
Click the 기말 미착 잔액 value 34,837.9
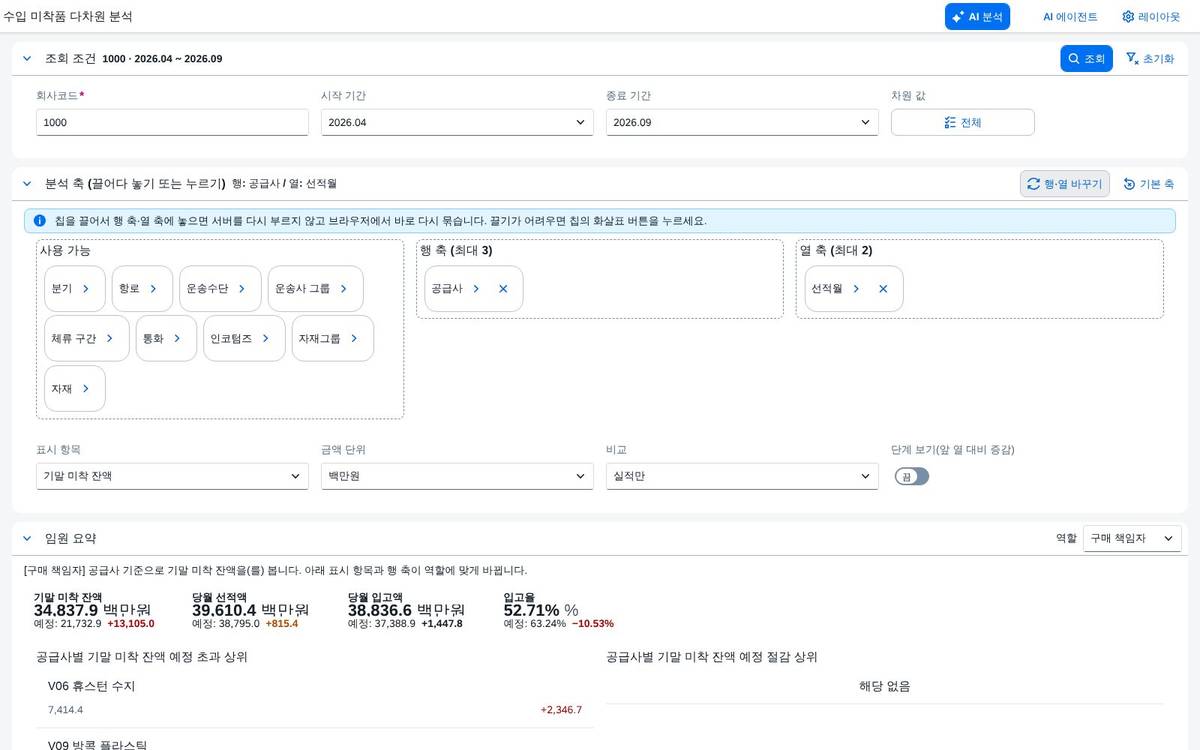66,610
